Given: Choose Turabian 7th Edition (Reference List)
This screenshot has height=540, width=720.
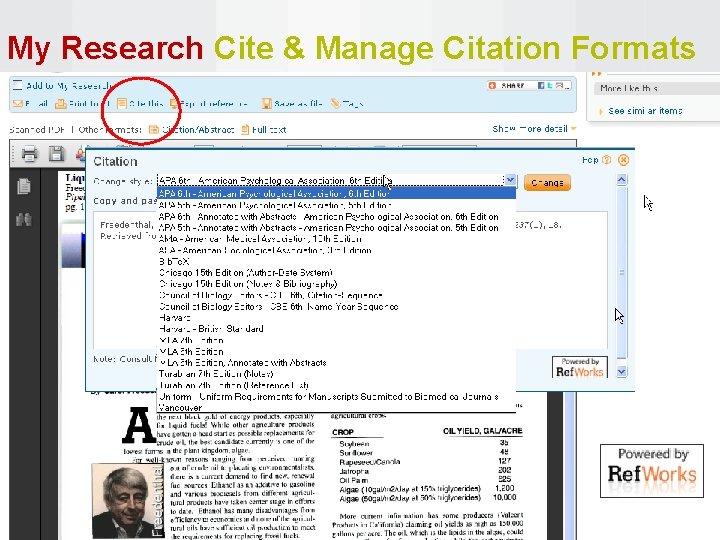Looking at the screenshot, I should pyautogui.click(x=336, y=385).
